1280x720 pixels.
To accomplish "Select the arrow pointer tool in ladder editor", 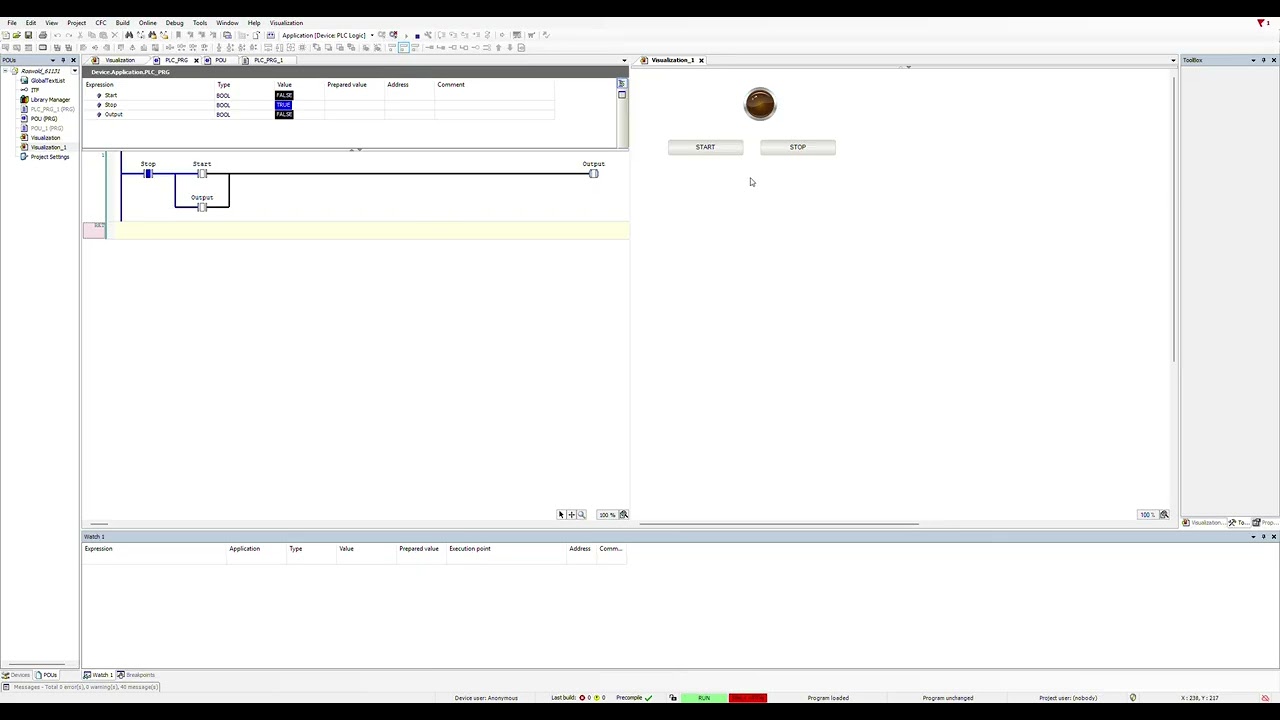I will (561, 515).
